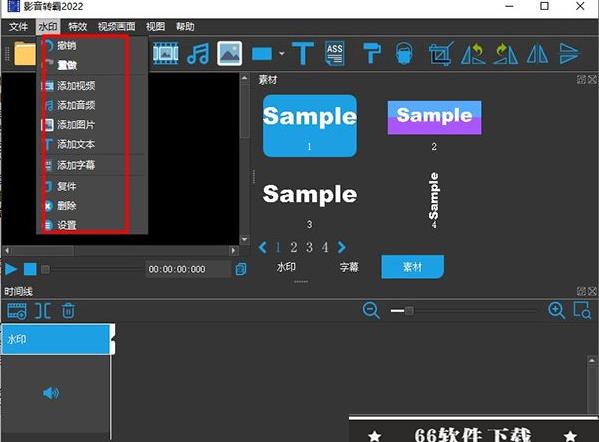Click the add video filmstrip icon
The width and height of the screenshot is (599, 442).
point(166,53)
